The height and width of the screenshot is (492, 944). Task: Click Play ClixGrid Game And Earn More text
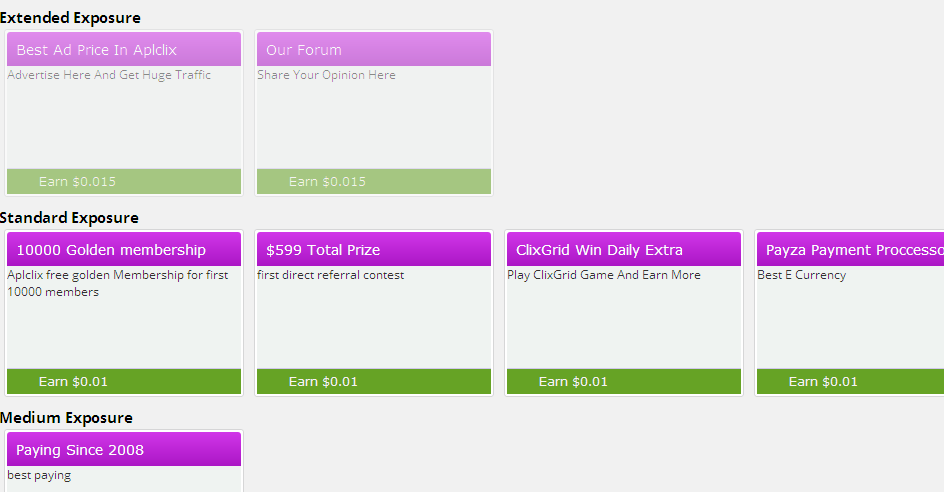603,275
